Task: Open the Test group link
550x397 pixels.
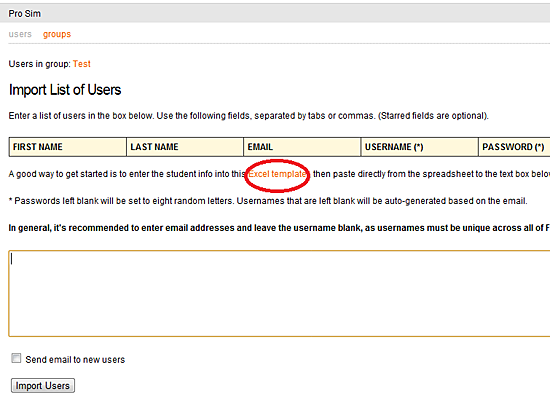Action: click(82, 64)
